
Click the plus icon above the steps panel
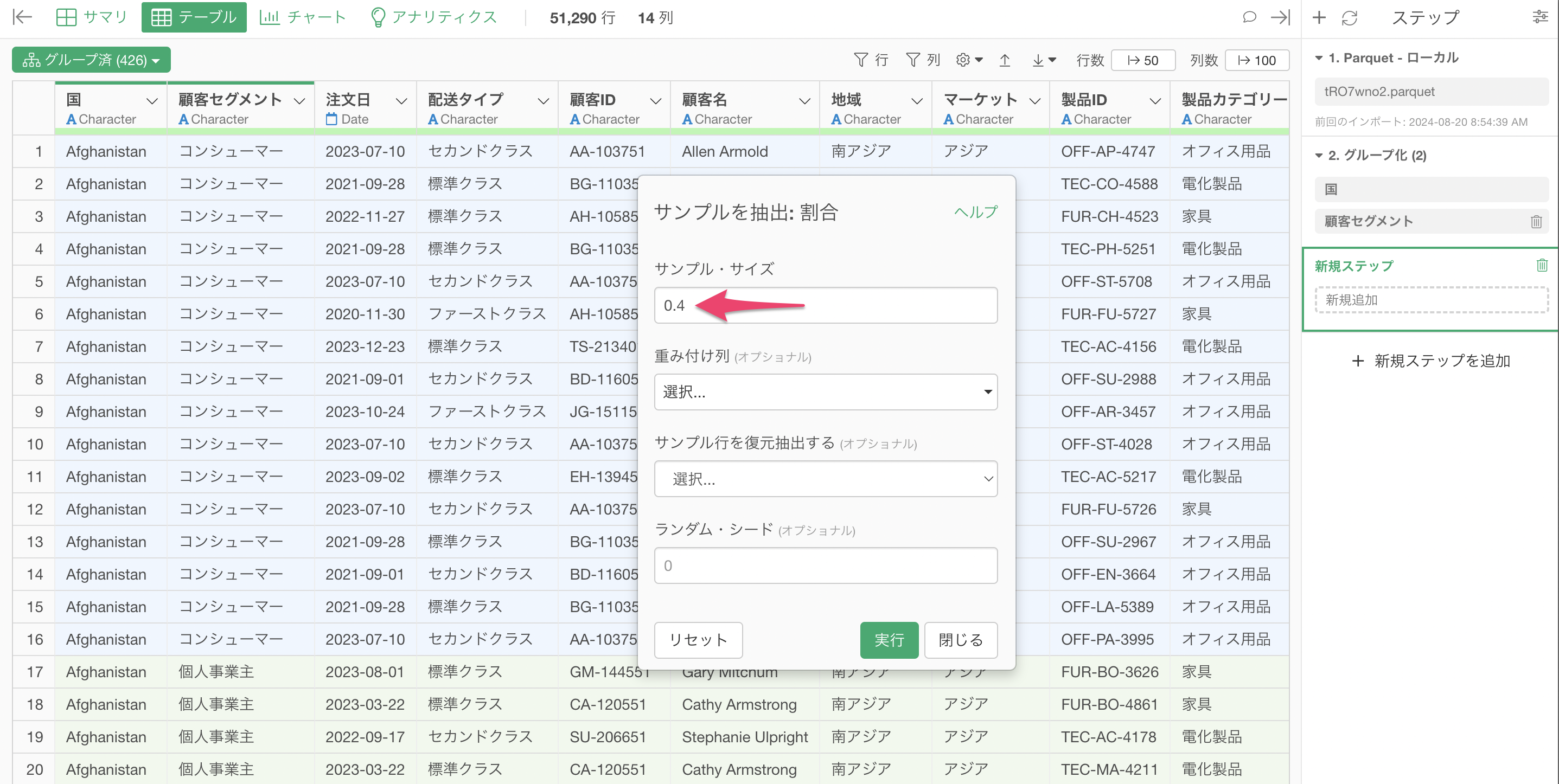coord(1319,17)
